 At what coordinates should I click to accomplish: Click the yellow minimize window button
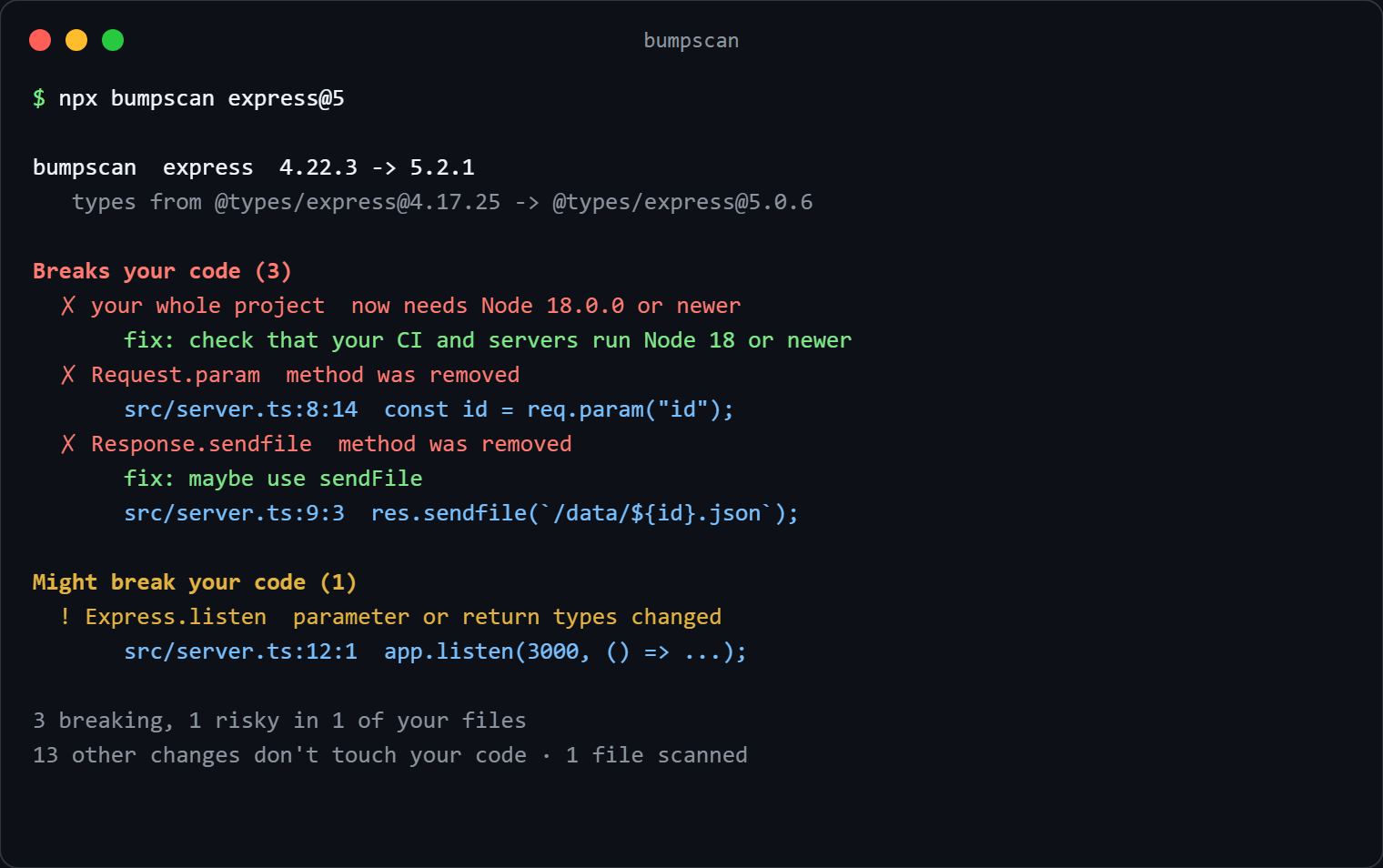(x=76, y=40)
